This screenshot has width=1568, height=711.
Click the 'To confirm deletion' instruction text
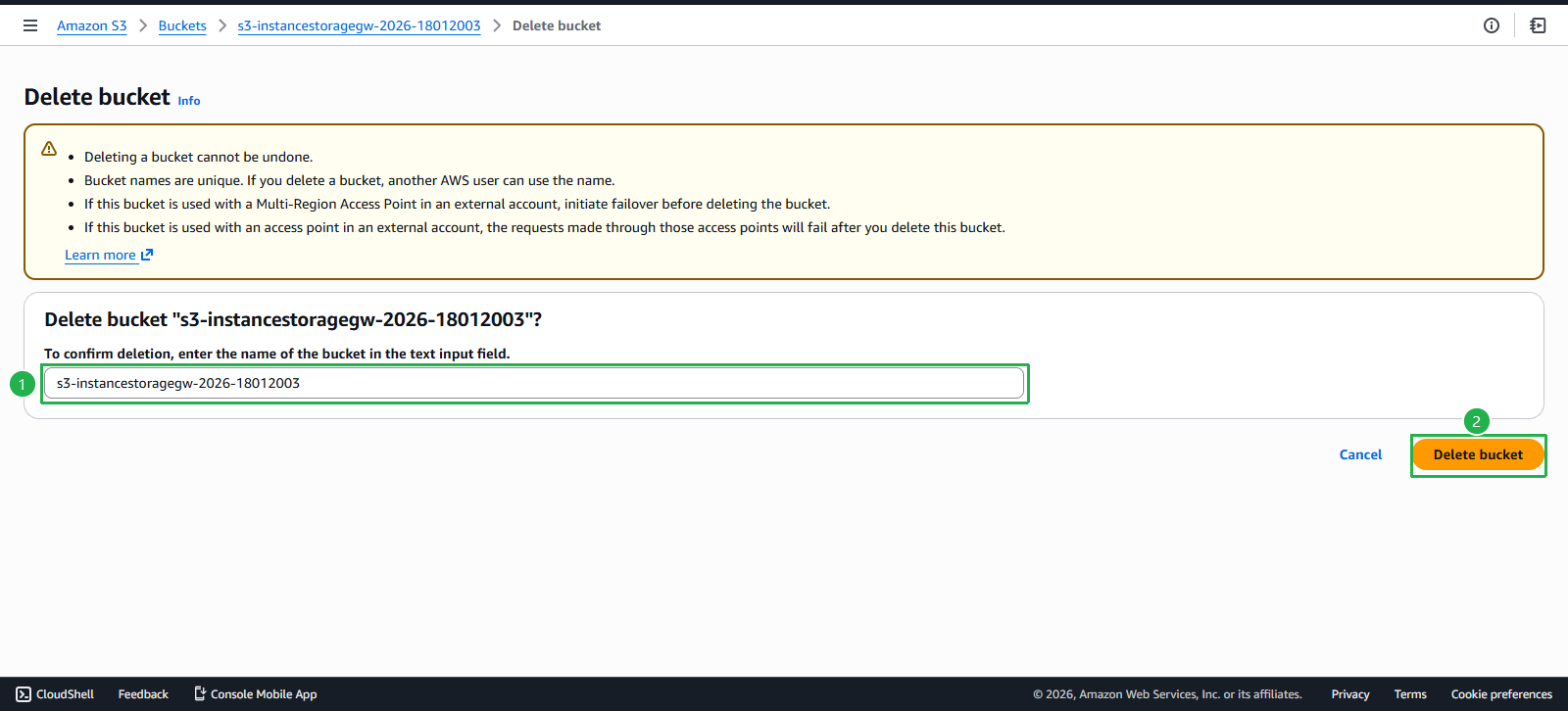pos(277,354)
